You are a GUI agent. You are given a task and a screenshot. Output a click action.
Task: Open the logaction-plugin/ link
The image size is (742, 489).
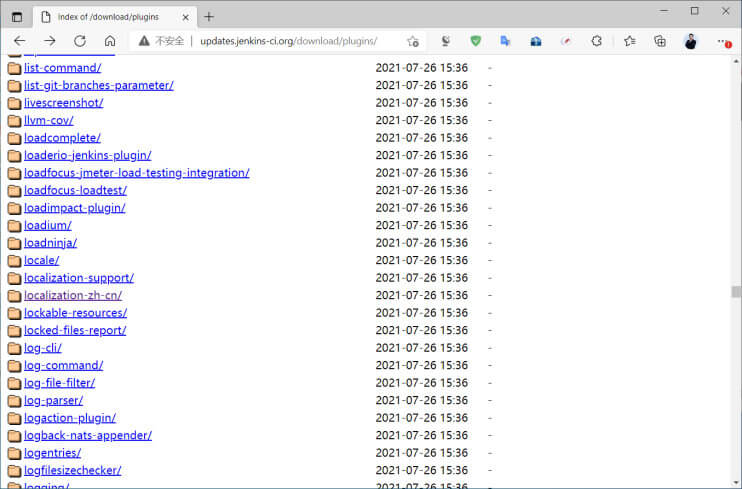[x=70, y=418]
